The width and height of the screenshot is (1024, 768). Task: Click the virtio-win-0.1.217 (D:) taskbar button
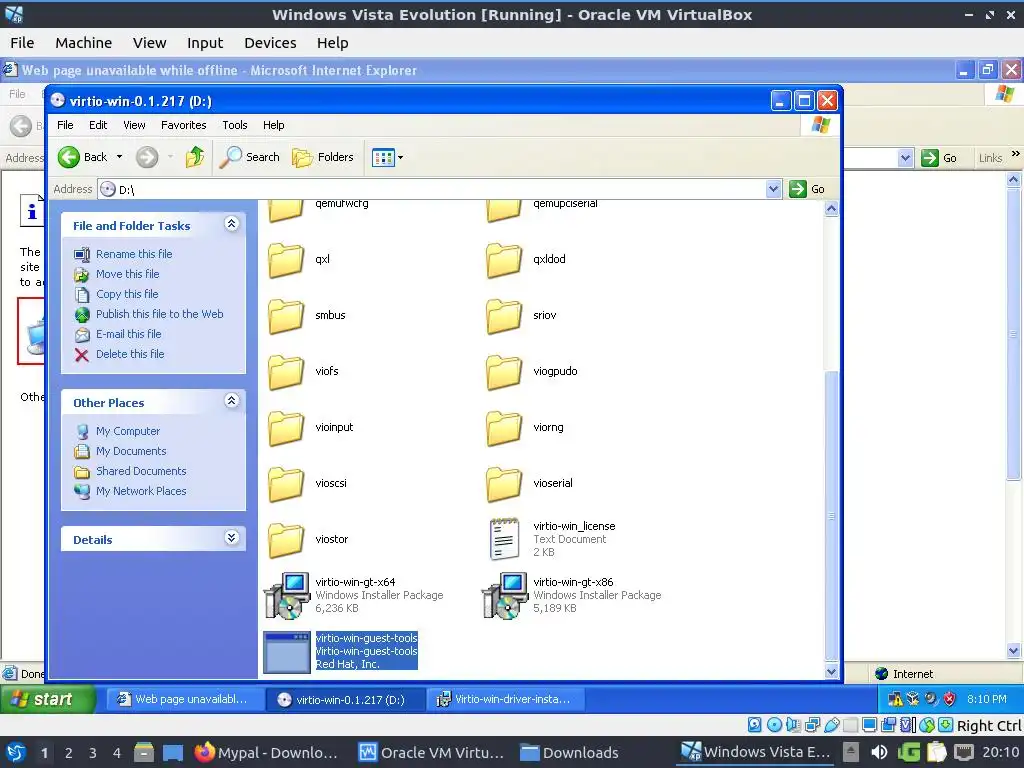click(345, 699)
